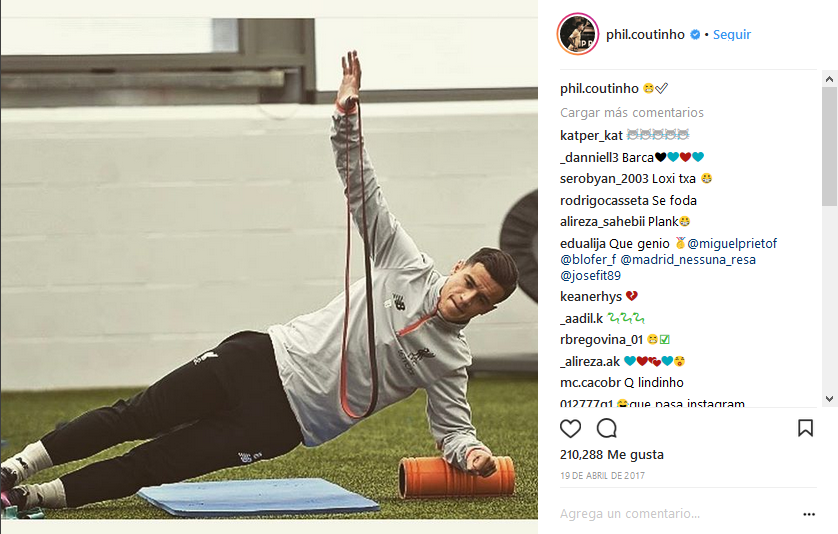838x534 pixels.
Task: Open the 19 de abril de 2017 post date
Action: tap(602, 476)
